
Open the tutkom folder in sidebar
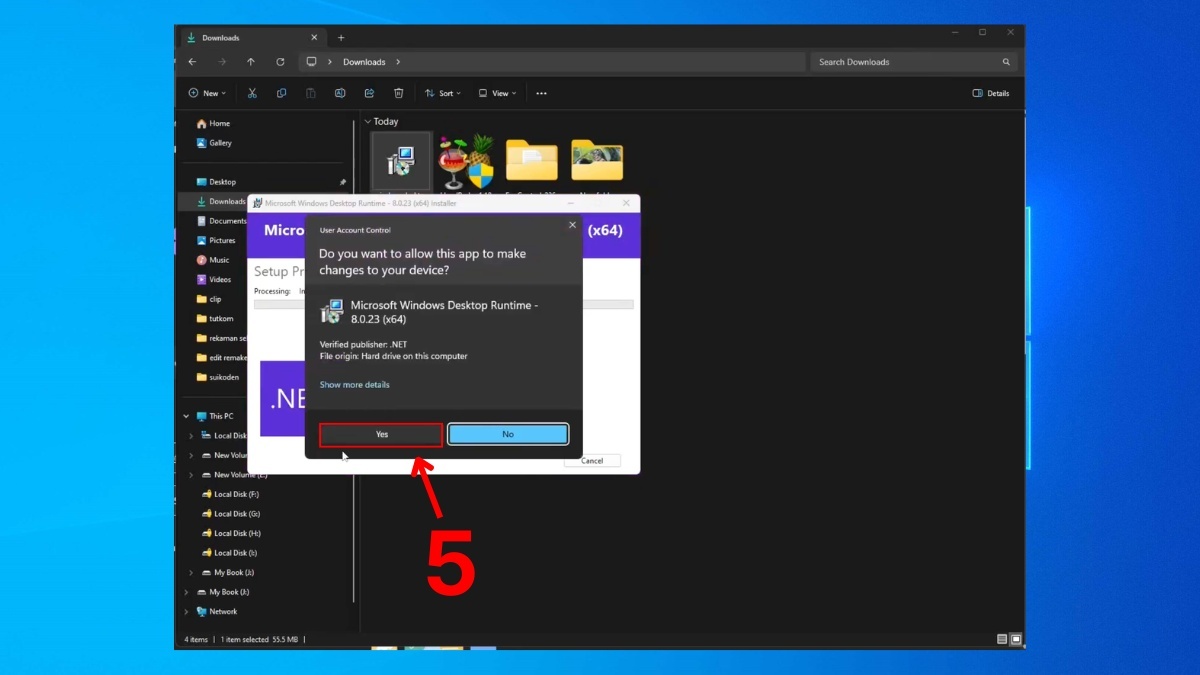pyautogui.click(x=215, y=318)
